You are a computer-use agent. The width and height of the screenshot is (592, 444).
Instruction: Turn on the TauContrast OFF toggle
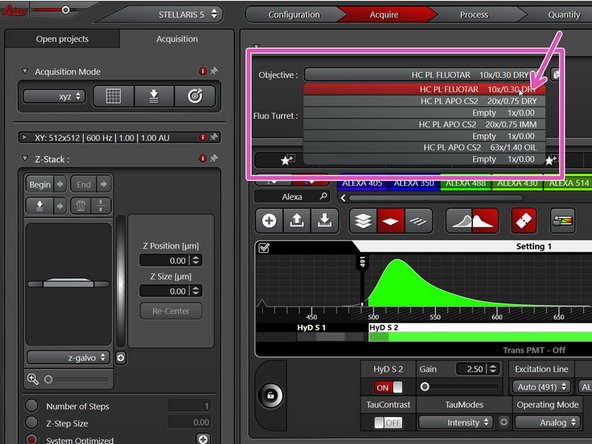click(388, 422)
